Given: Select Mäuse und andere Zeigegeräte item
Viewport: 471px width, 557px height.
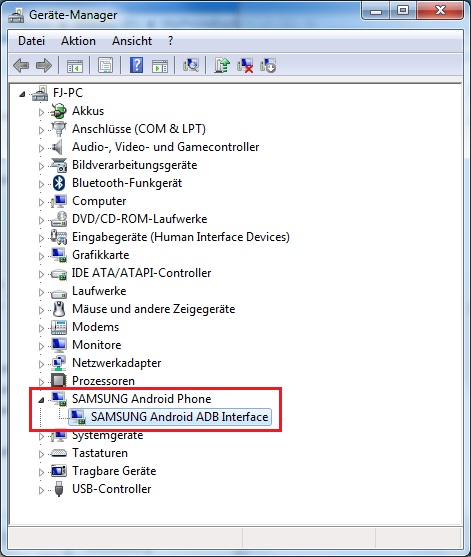Looking at the screenshot, I should (x=153, y=309).
